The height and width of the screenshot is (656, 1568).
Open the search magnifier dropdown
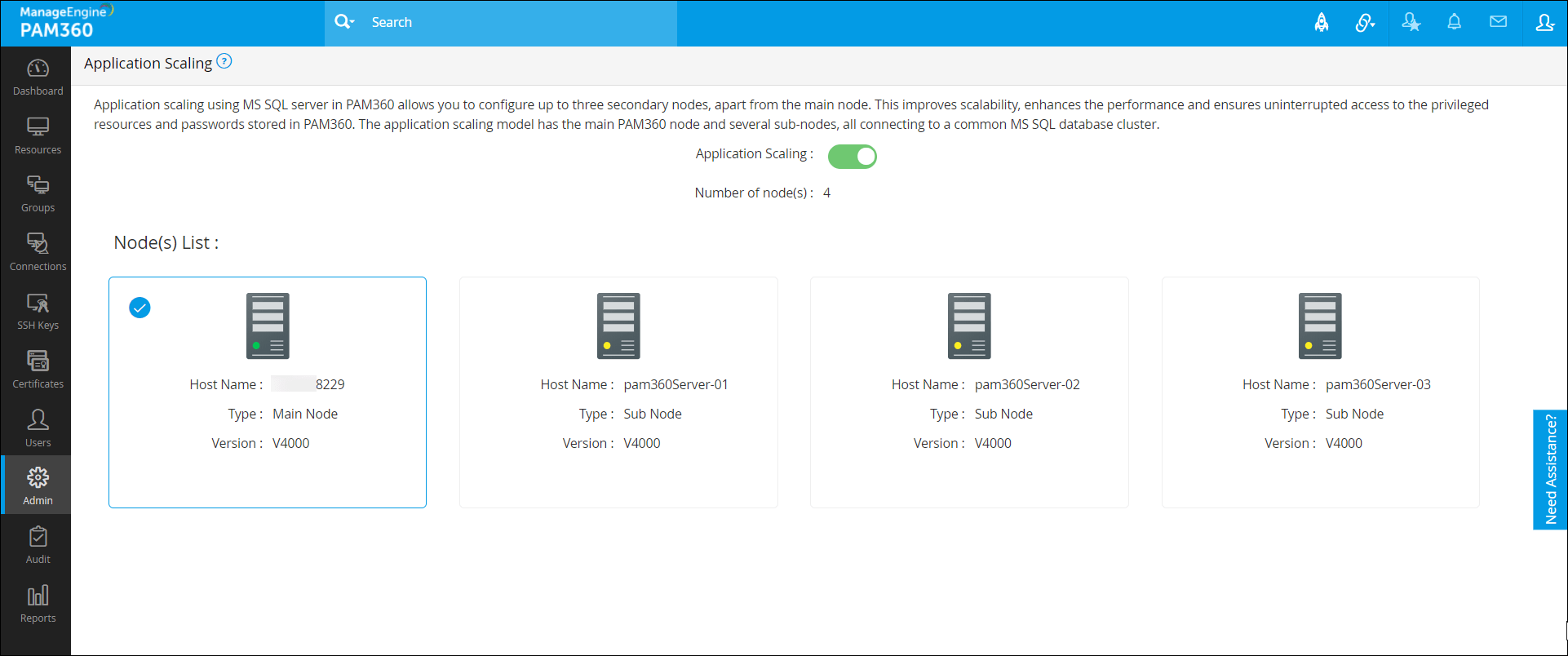point(344,22)
